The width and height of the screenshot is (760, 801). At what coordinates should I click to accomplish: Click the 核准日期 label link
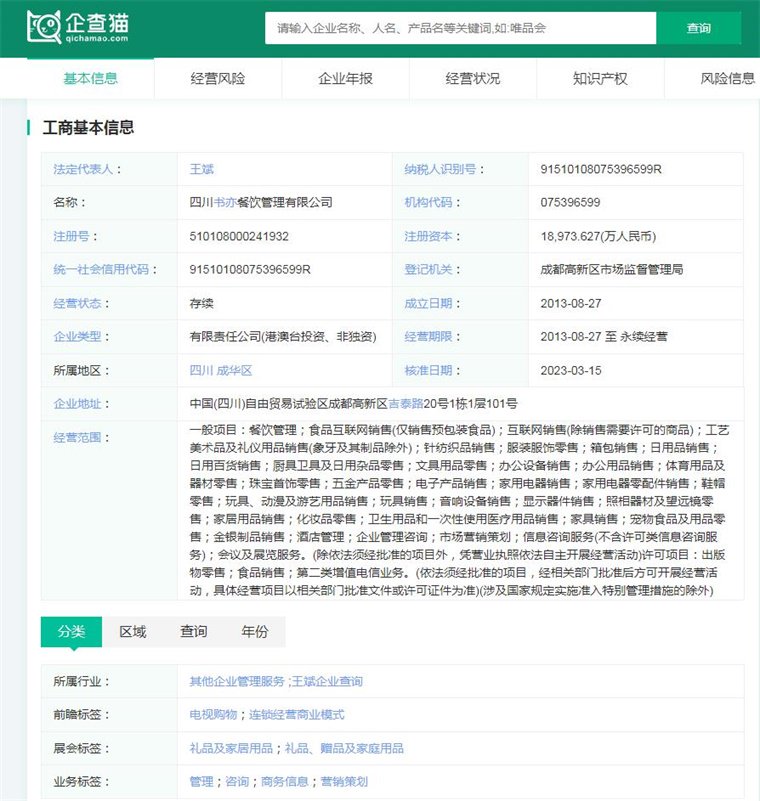tap(428, 370)
